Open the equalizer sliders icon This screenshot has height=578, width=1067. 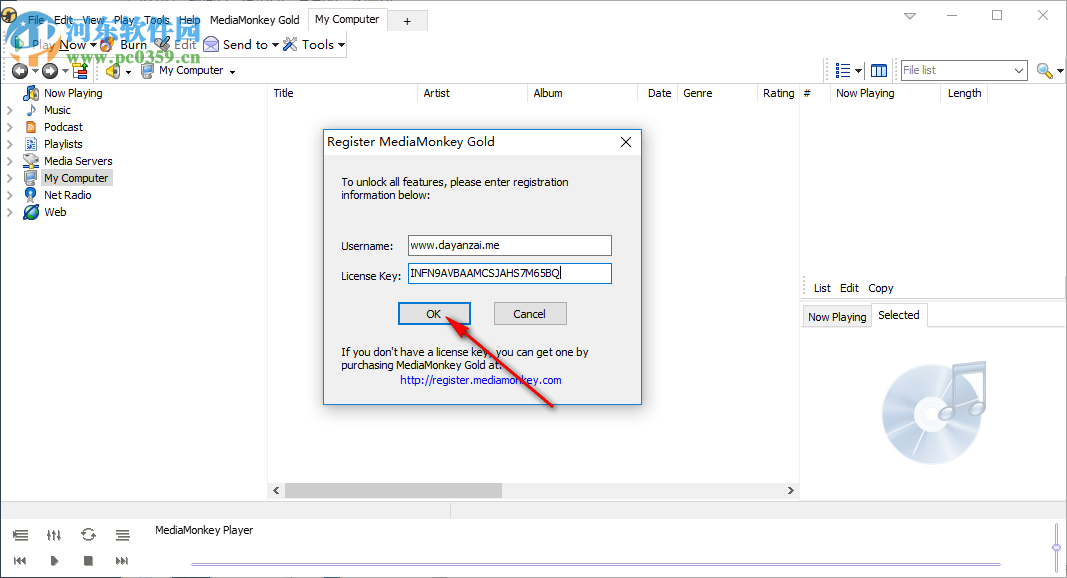[x=54, y=535]
